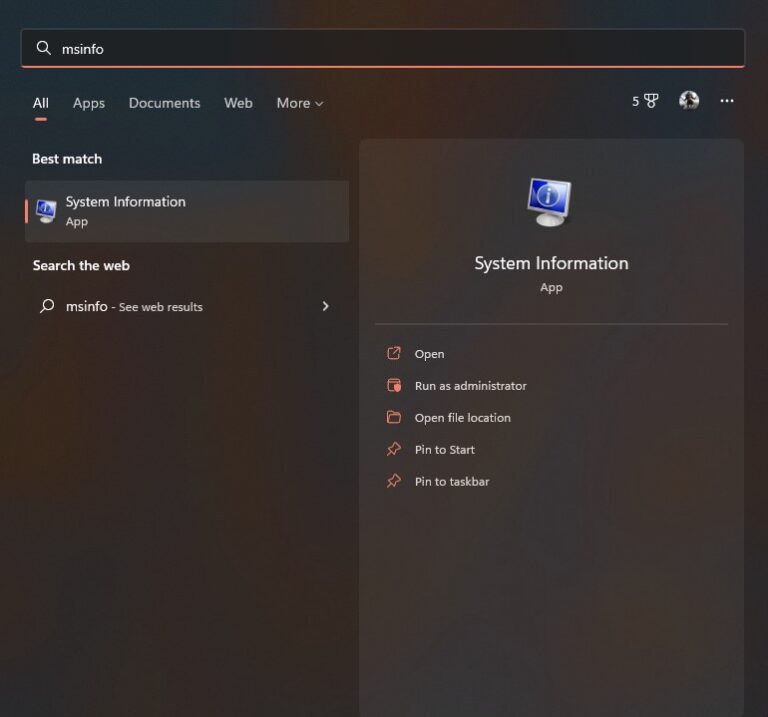The width and height of the screenshot is (768, 717).
Task: Run System Information as administrator
Action: 471,385
